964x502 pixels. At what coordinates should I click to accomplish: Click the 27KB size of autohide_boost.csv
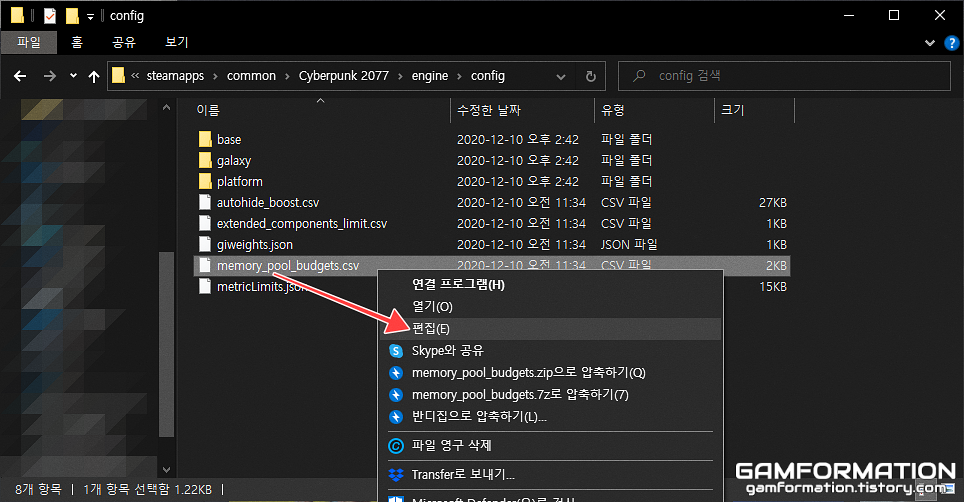772,203
